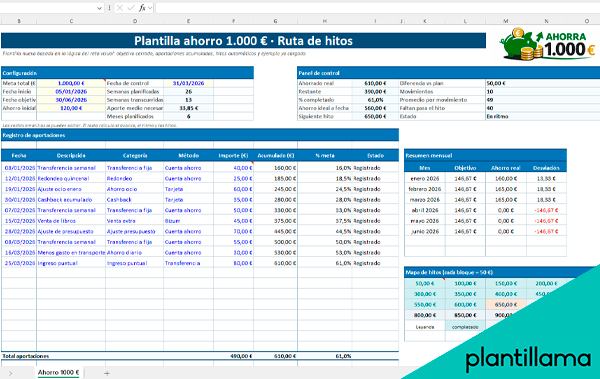Select the Fecha inicio cell '05/01/2026'
This screenshot has width=600, height=379.
point(71,91)
